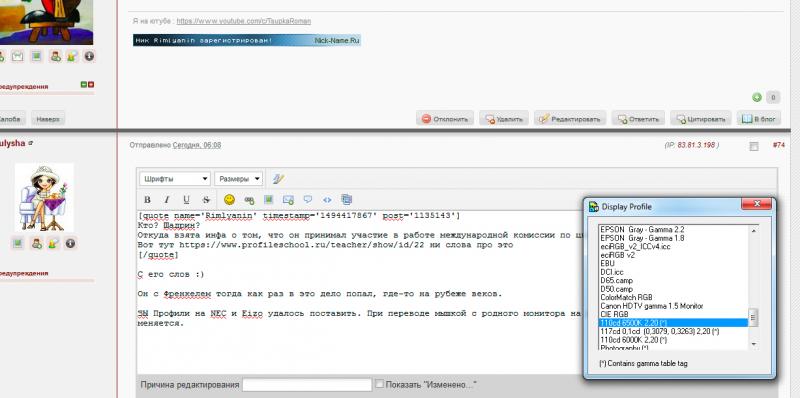Open the Шрифты font dropdown

(x=175, y=179)
